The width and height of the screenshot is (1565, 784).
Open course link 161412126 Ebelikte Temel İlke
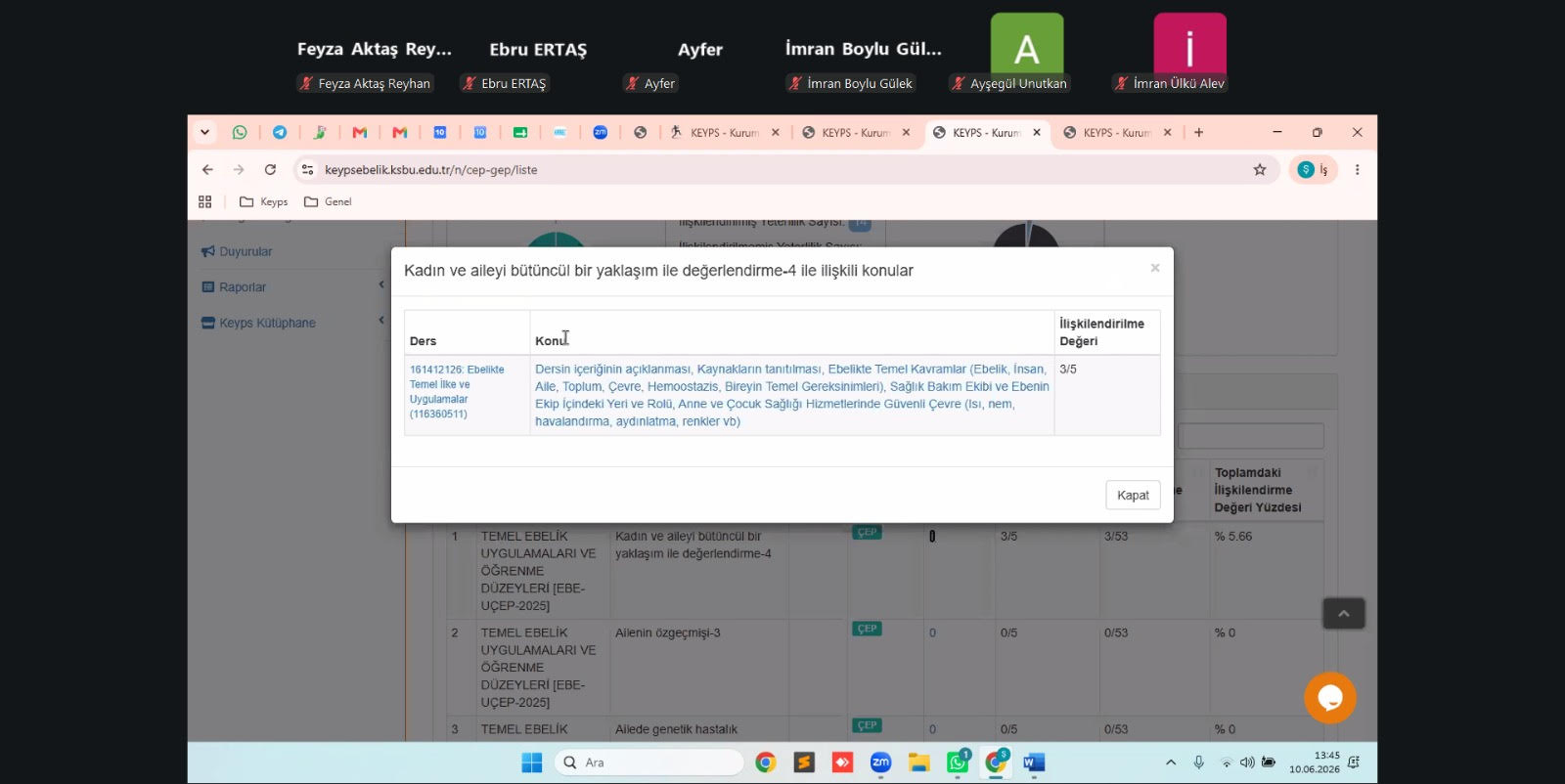click(x=457, y=392)
